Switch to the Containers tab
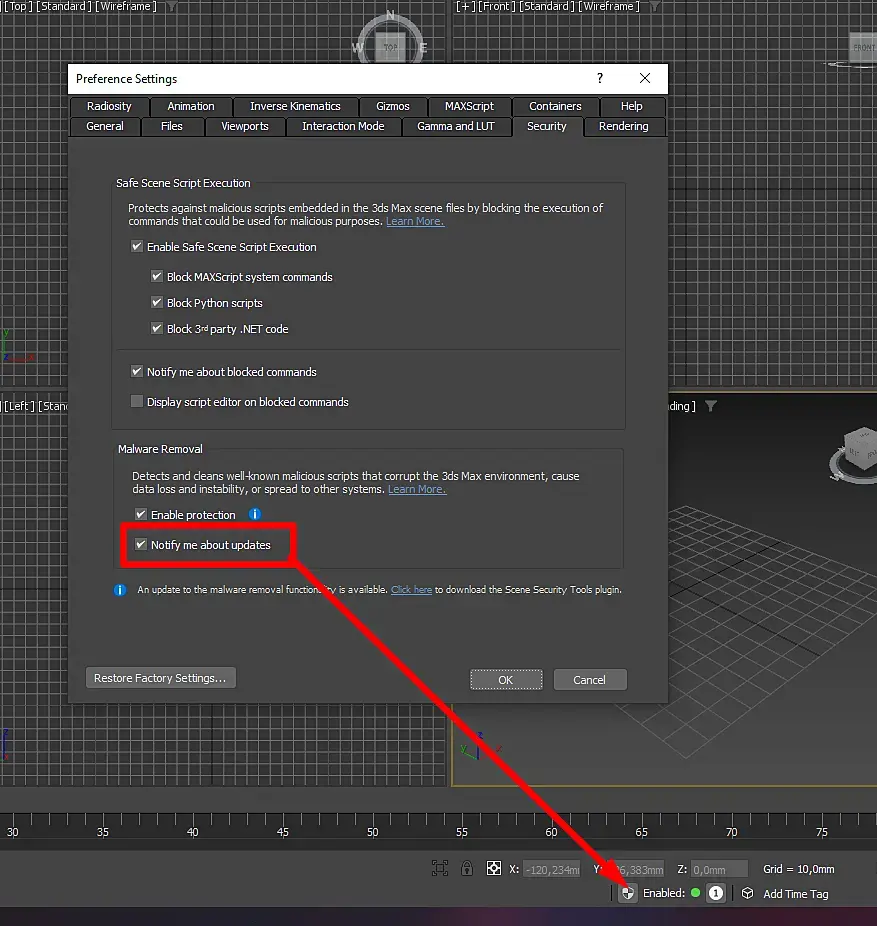 pos(555,106)
